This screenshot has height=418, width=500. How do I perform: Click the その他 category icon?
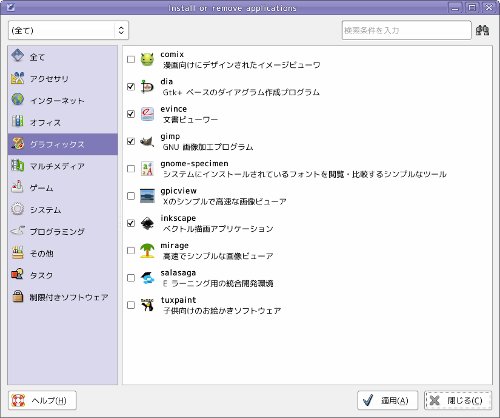tap(17, 253)
